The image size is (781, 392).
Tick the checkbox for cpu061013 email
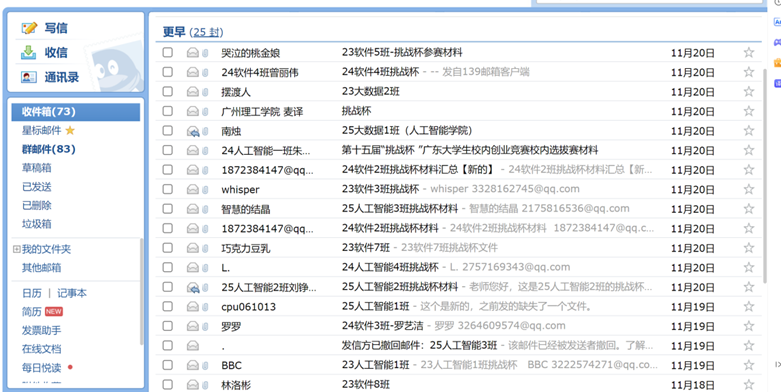coord(168,306)
